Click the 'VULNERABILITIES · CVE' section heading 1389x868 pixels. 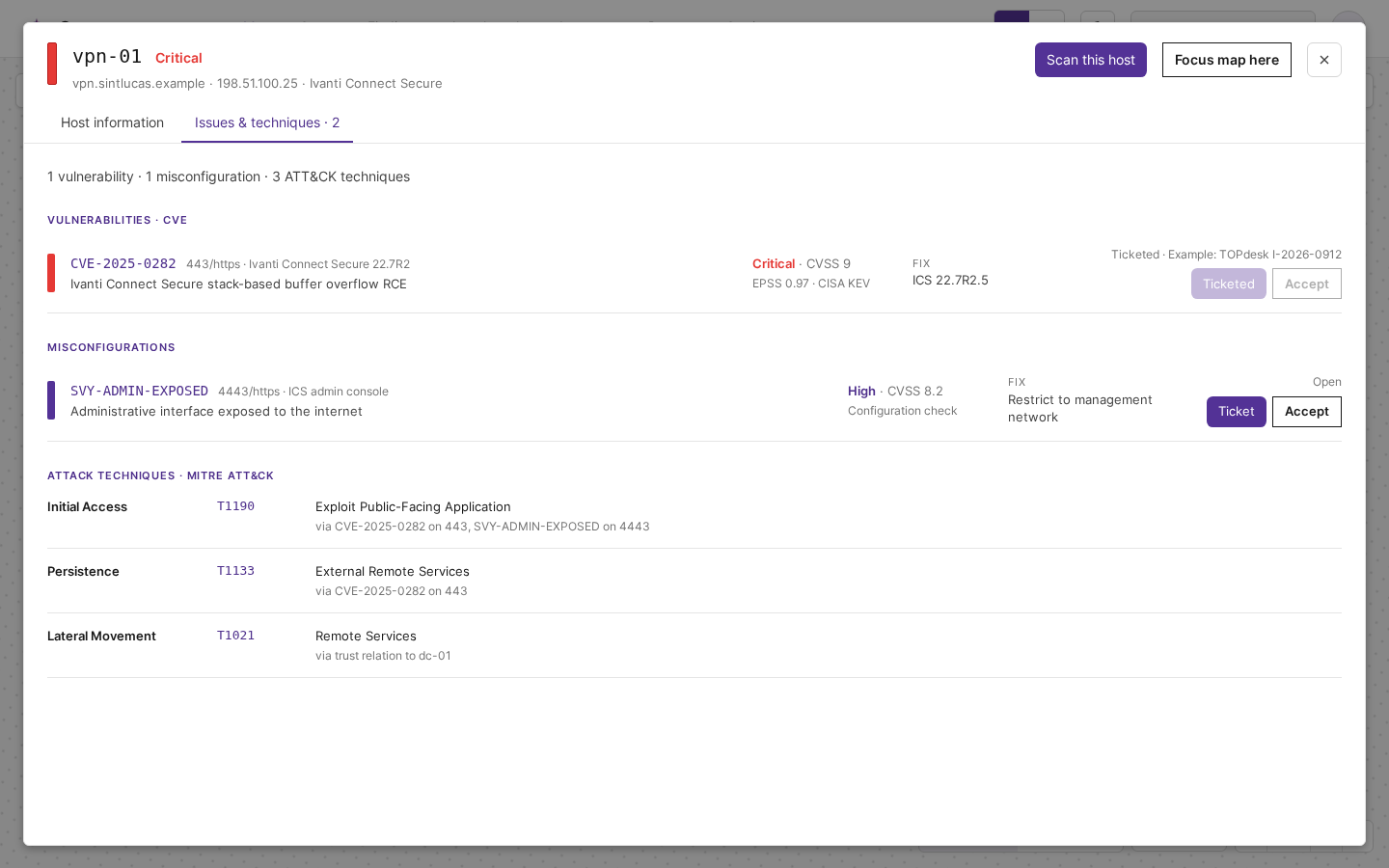tap(117, 220)
